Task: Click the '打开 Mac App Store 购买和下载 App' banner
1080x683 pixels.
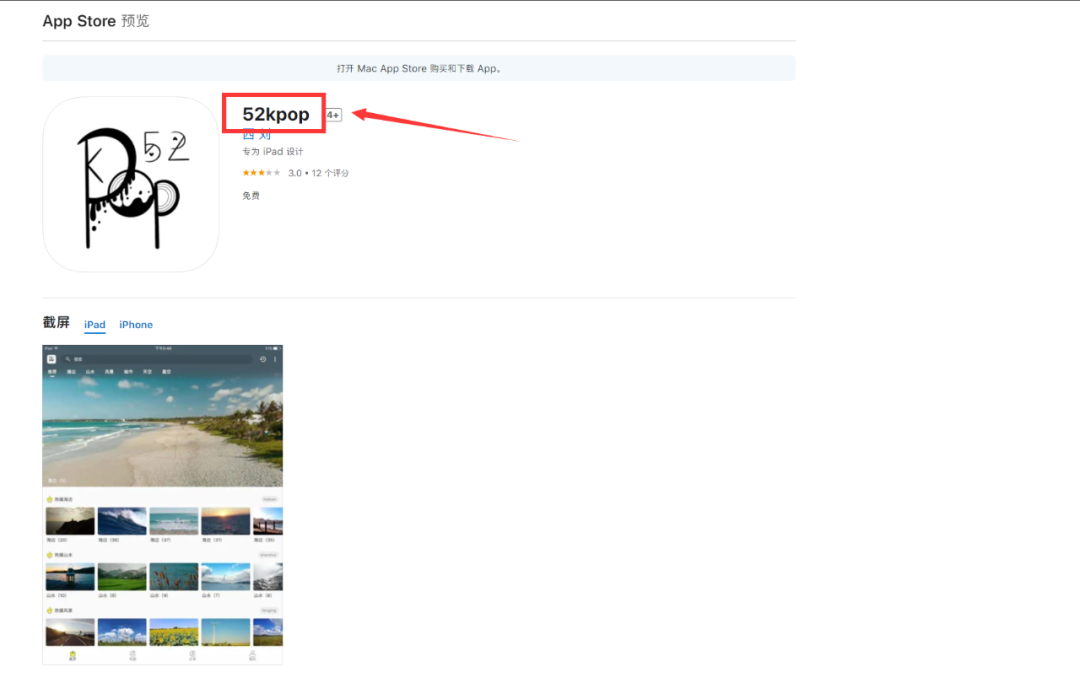Action: (x=419, y=69)
